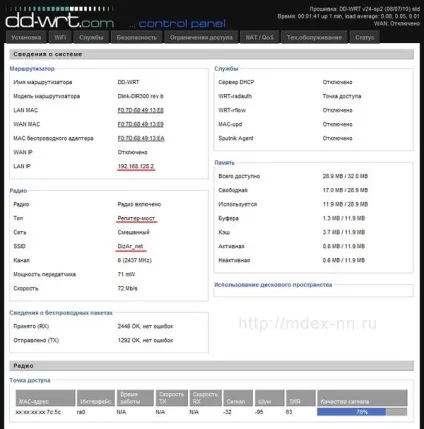The image size is (424, 429).
Task: Click the Качество сигнала column header
Action: [x=362, y=398]
